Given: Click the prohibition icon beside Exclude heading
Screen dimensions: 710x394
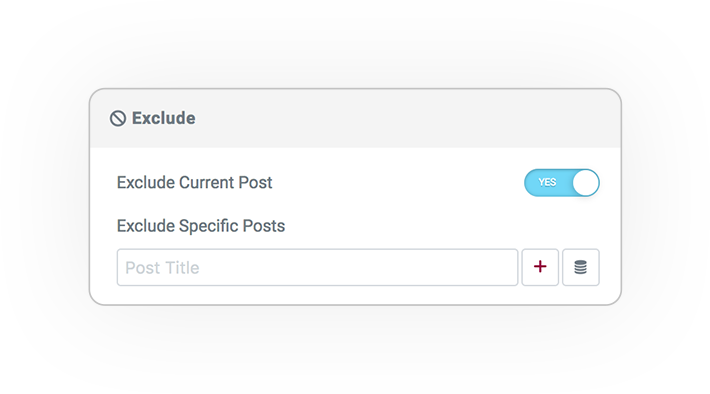Looking at the screenshot, I should [118, 119].
